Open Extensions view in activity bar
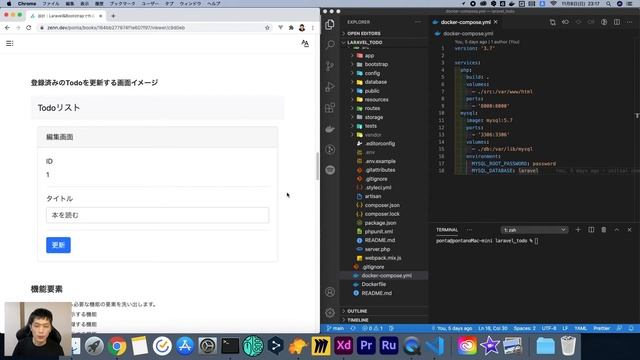Viewport: 640px width, 360px height. 330,108
